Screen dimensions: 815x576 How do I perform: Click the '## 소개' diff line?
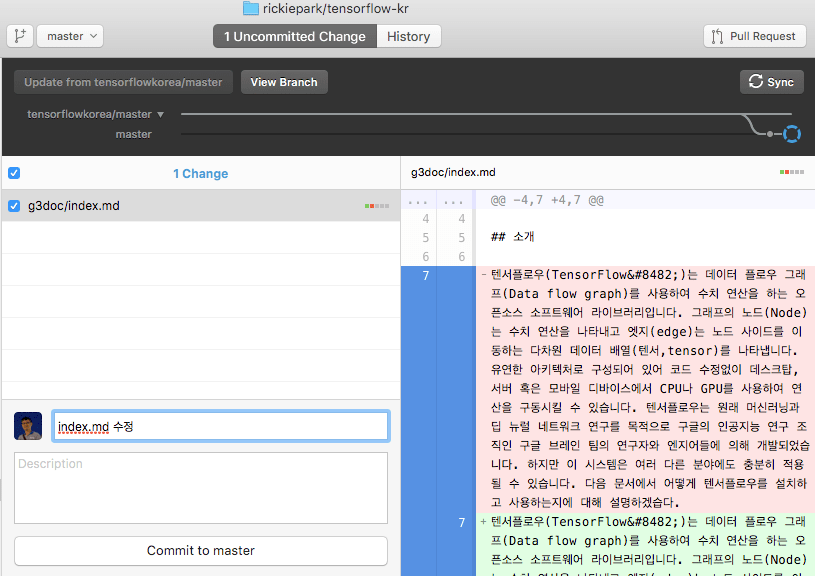(x=512, y=237)
